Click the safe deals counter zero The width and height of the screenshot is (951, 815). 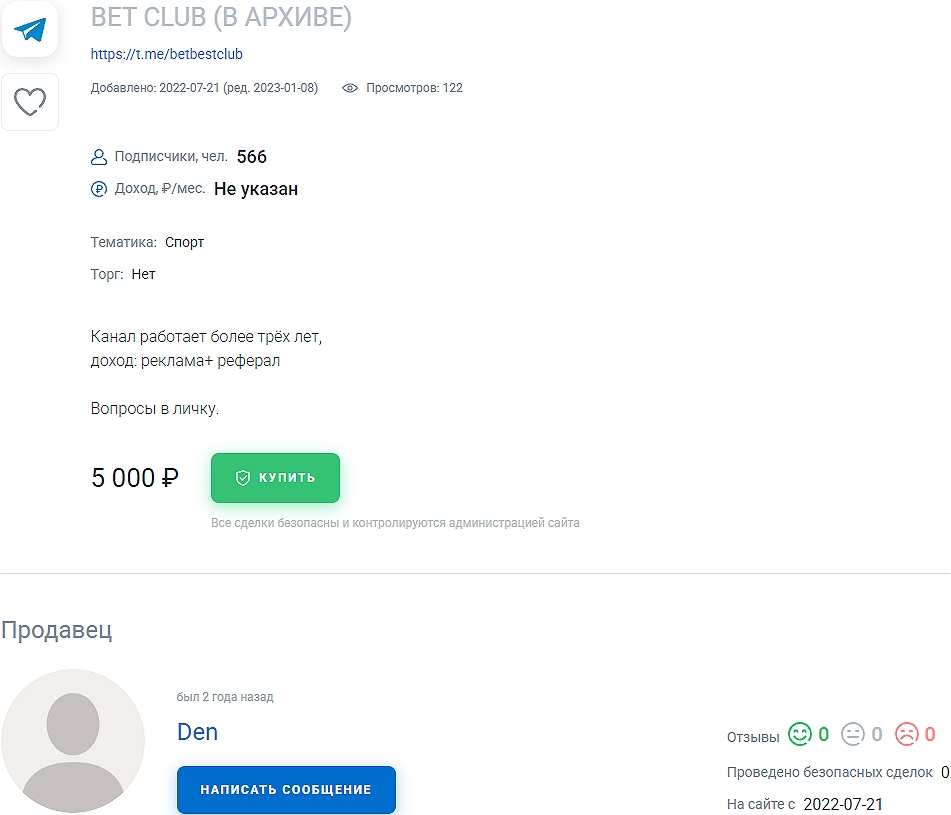[941, 772]
